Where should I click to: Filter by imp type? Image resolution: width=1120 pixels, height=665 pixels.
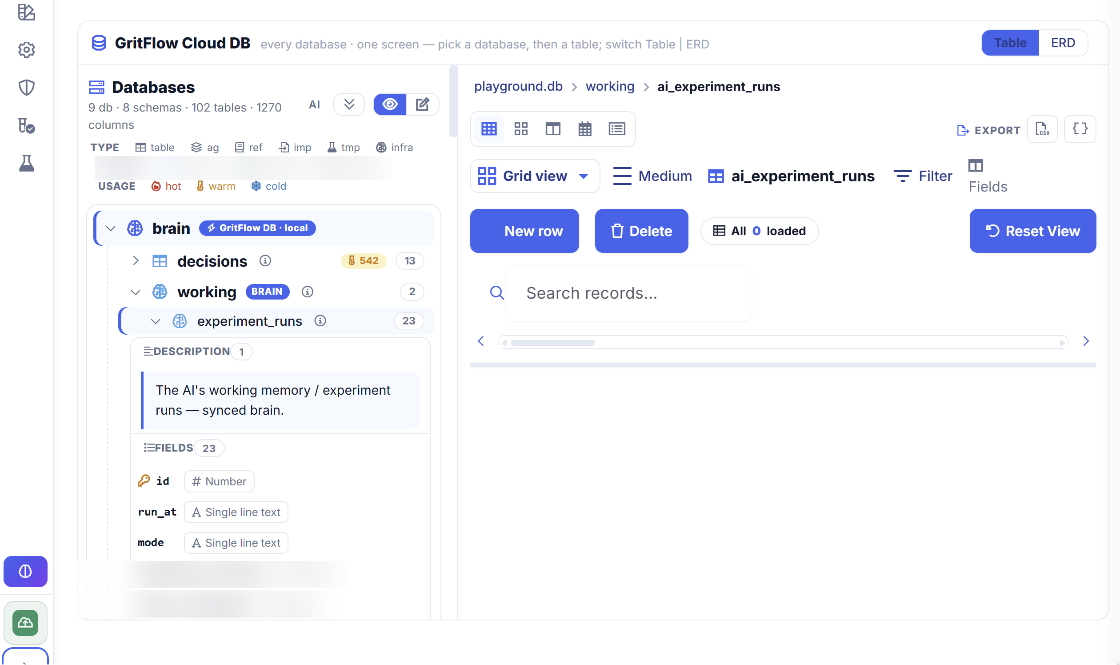pos(295,147)
